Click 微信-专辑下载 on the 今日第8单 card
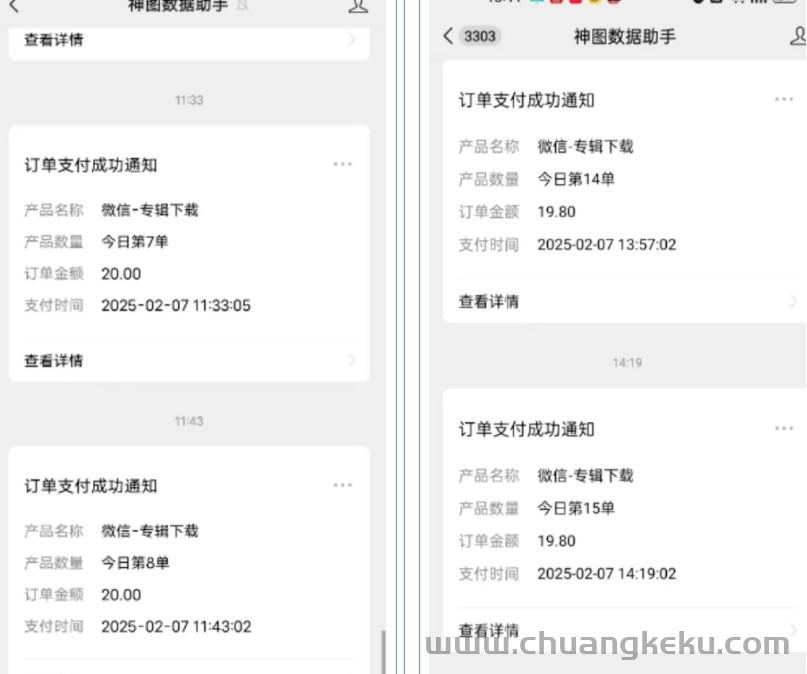 [150, 531]
